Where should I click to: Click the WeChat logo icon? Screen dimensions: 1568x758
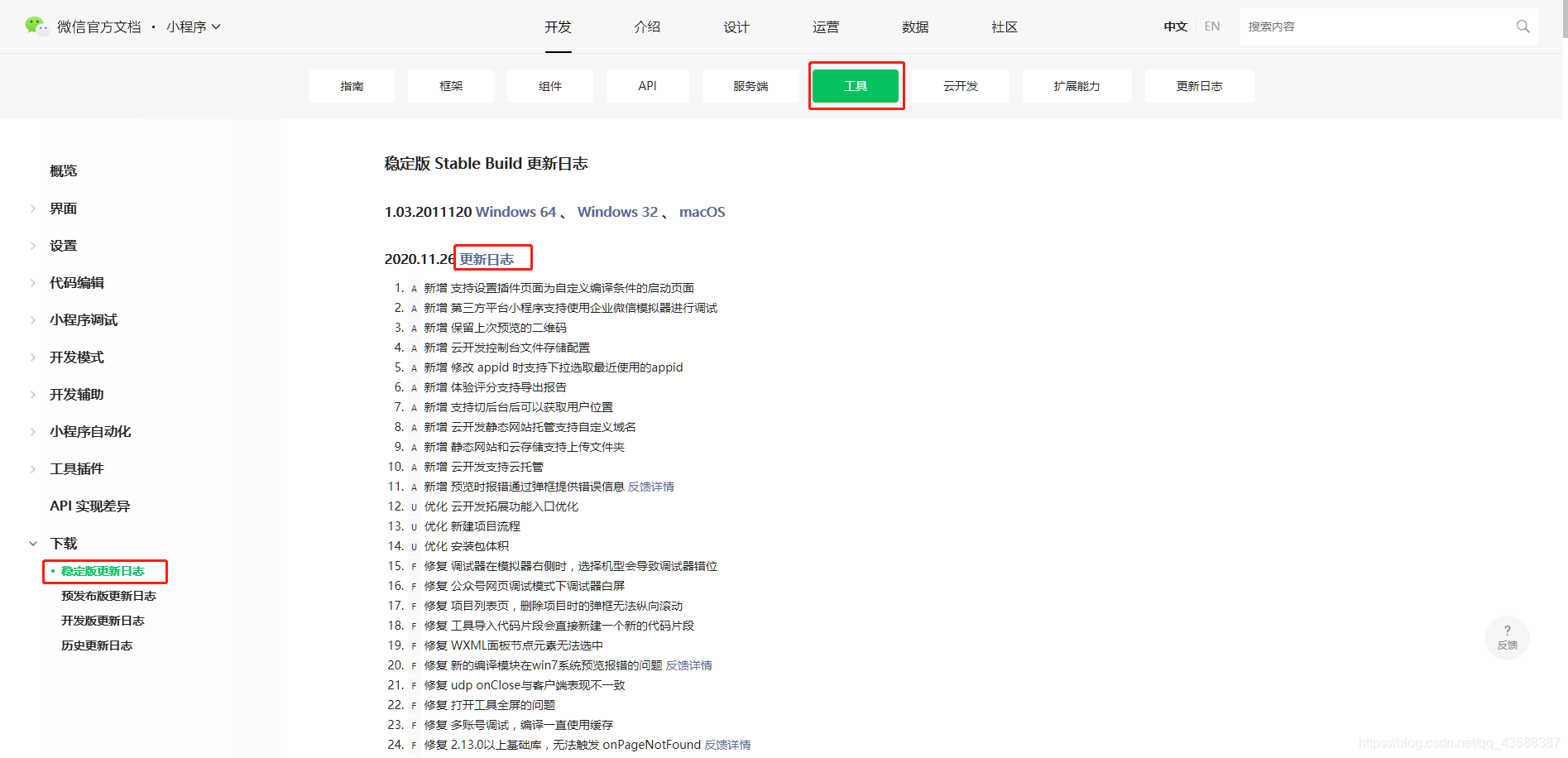coord(36,26)
